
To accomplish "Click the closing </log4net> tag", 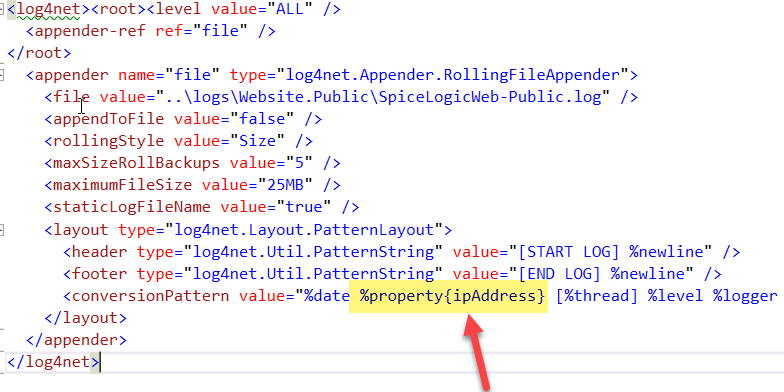I will (x=54, y=362).
